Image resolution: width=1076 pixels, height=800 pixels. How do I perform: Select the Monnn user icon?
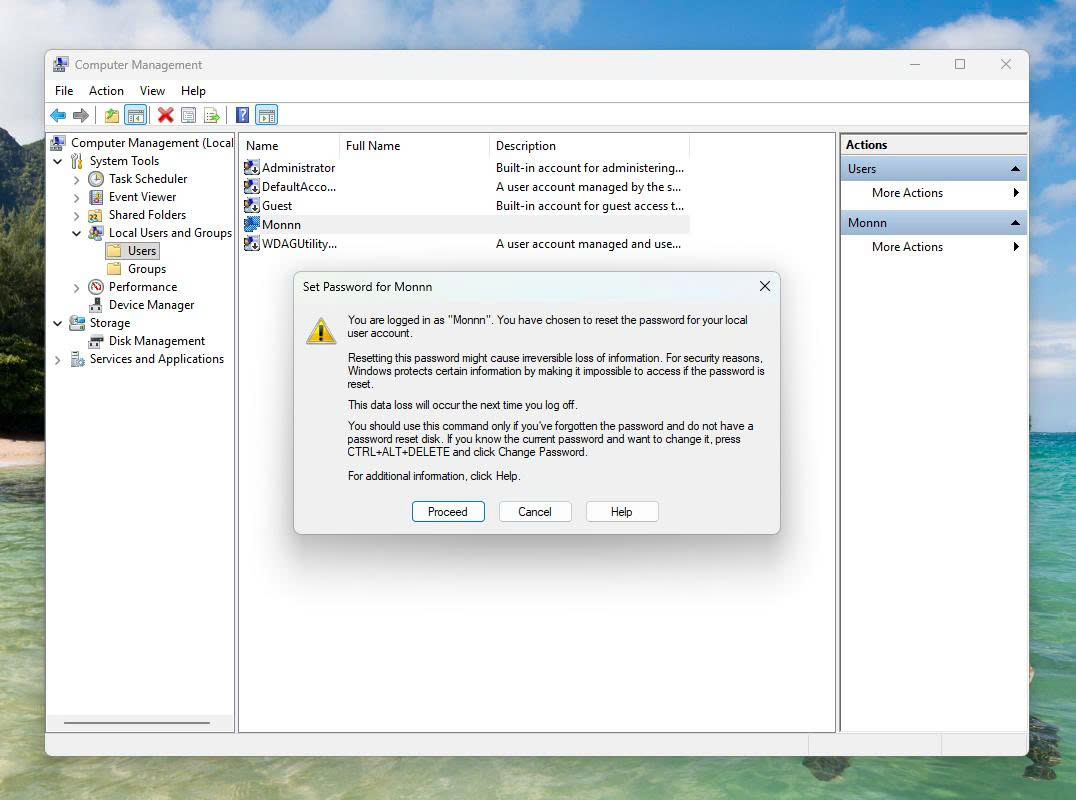[252, 224]
